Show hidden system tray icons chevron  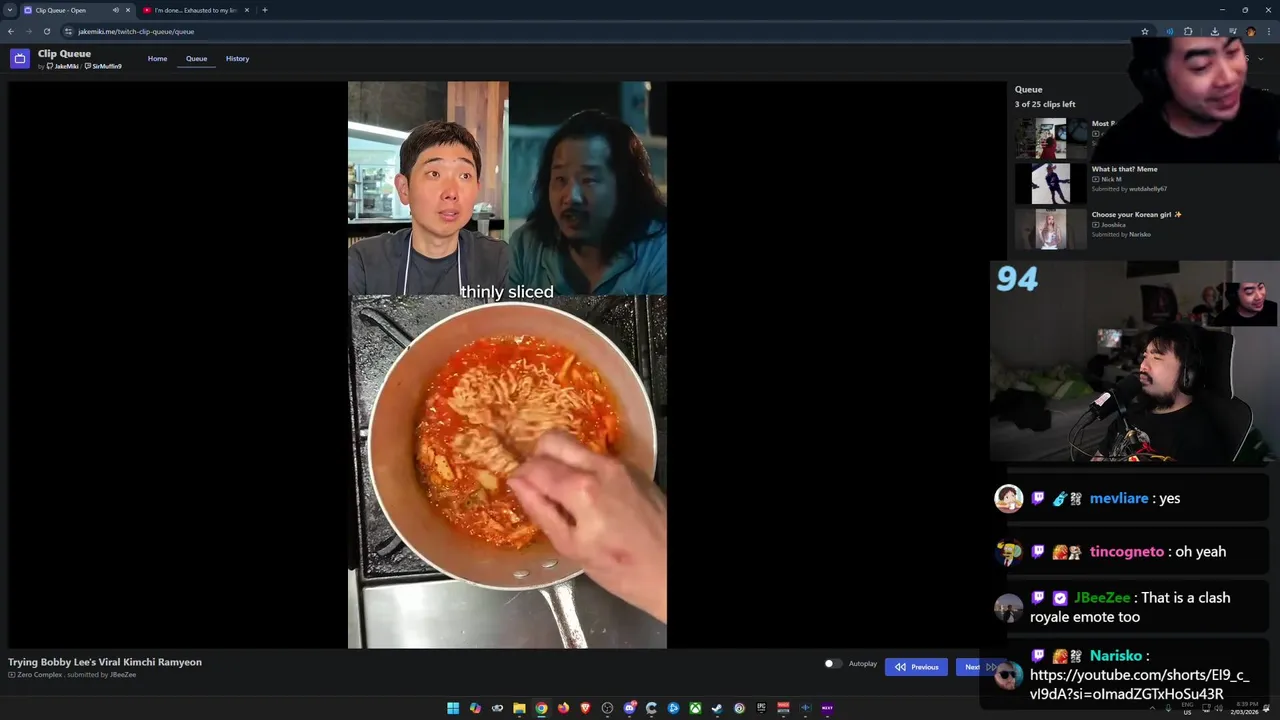click(1152, 708)
